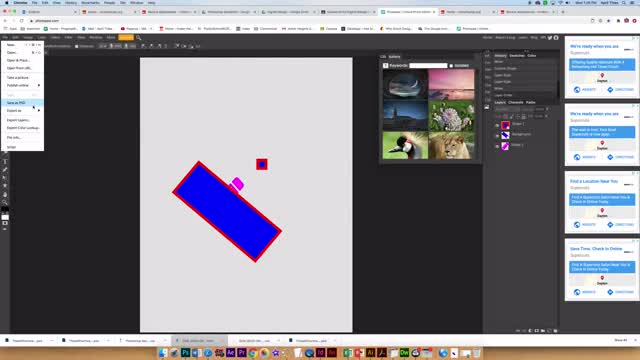Open Photoshop from the macOS dock
The image size is (640, 360).
(185, 353)
